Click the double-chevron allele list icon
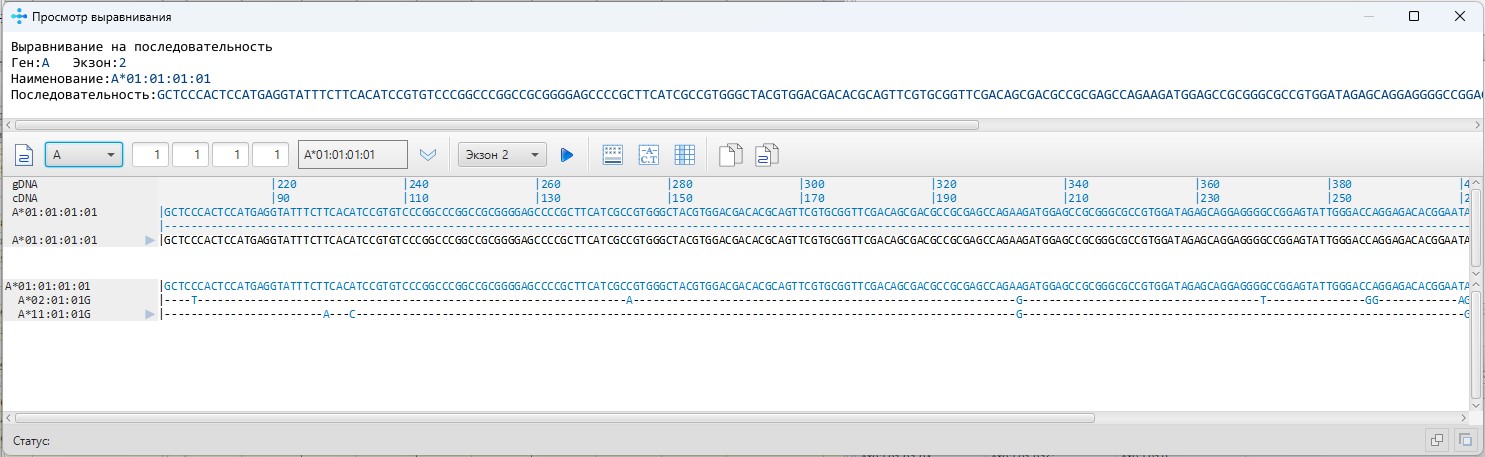The image size is (1485, 457). 429,155
